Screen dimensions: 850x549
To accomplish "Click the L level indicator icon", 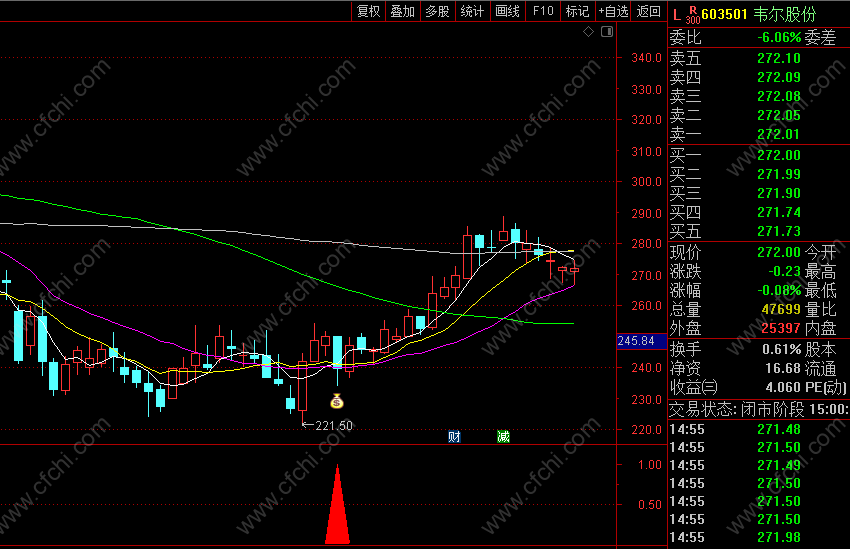I will point(677,15).
